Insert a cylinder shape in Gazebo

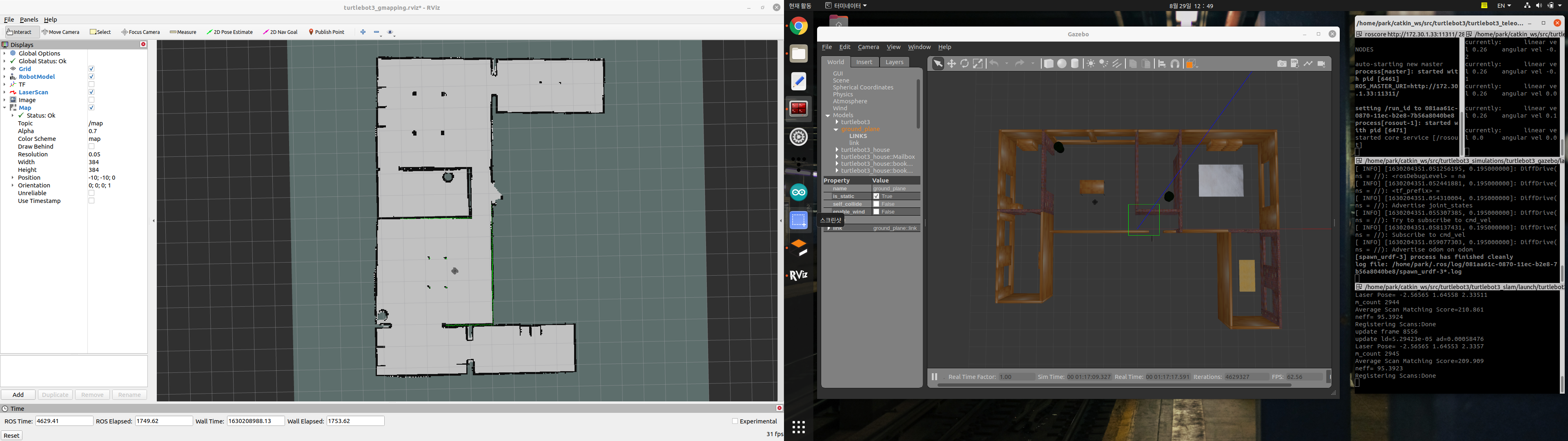click(x=1076, y=64)
